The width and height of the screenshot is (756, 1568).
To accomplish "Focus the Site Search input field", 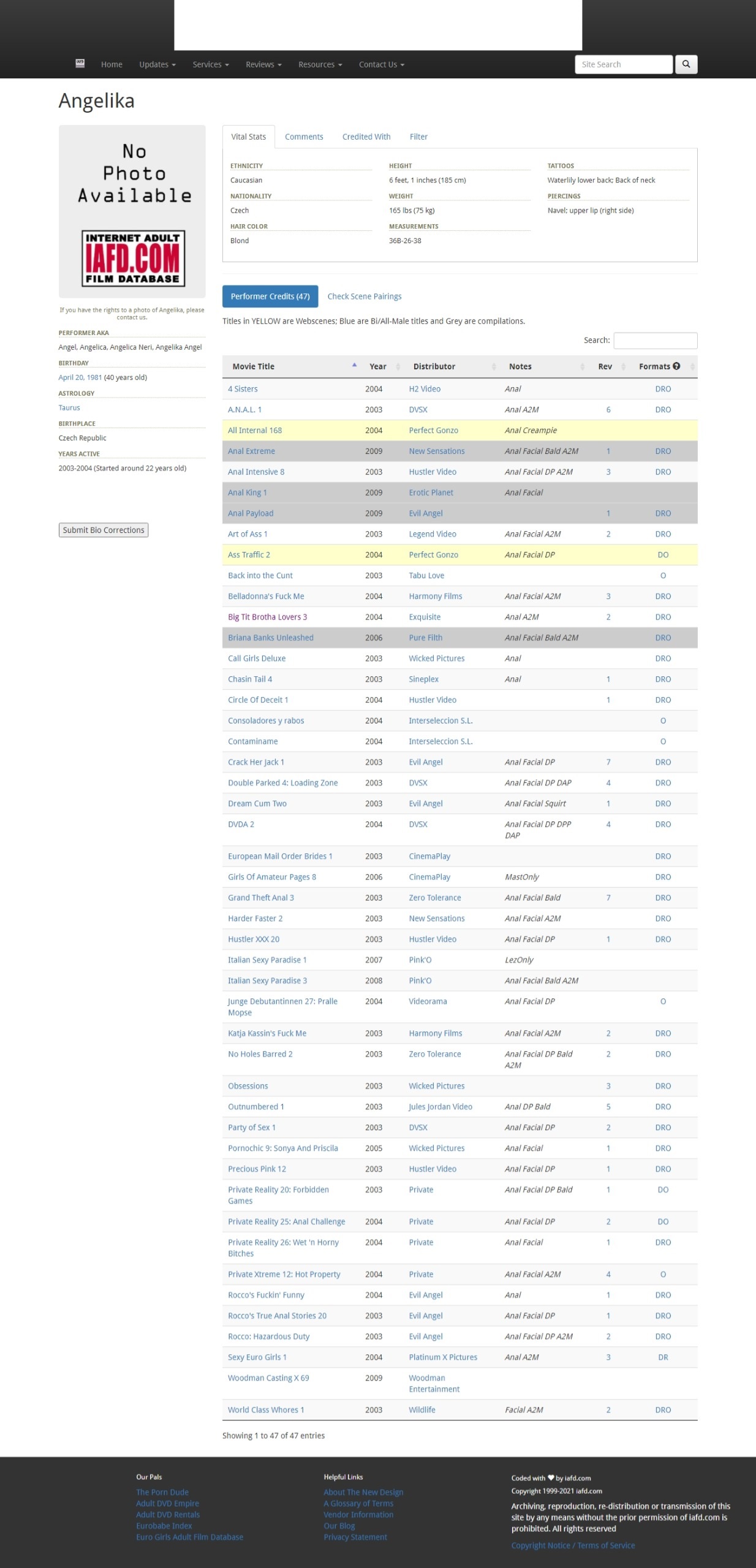I will (x=624, y=64).
